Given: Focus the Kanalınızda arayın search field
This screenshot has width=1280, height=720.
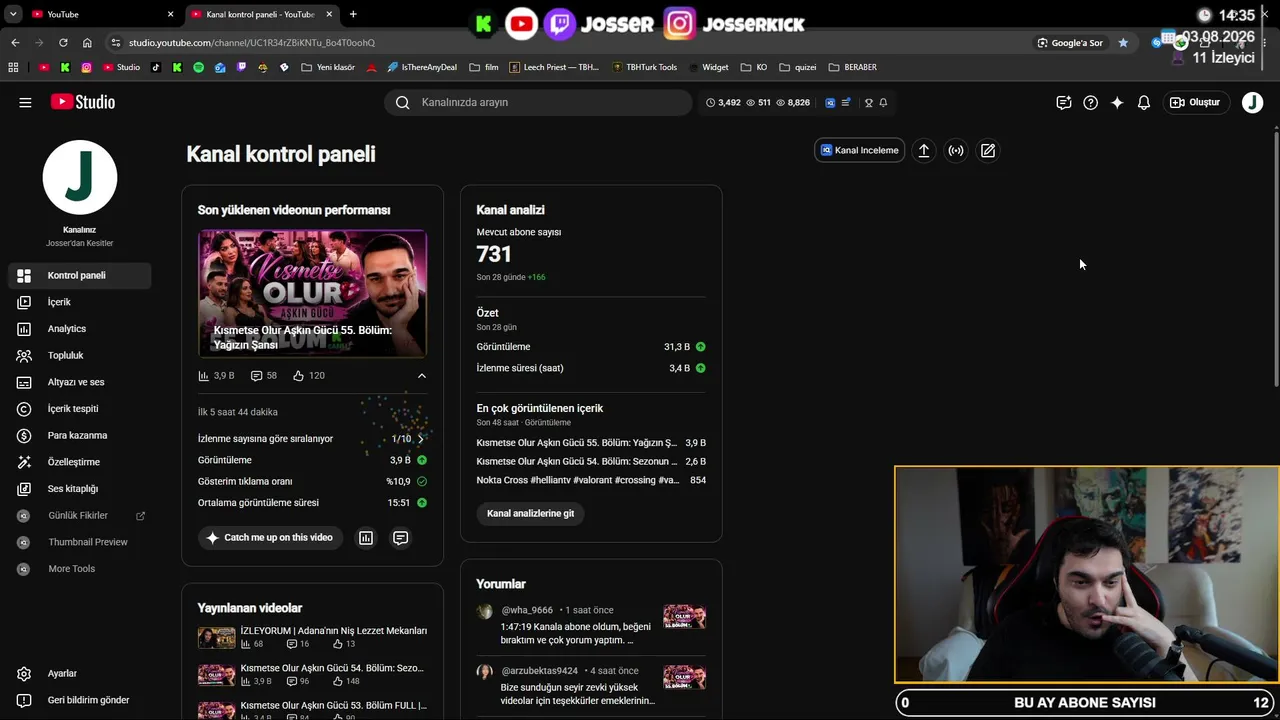Looking at the screenshot, I should coord(538,102).
